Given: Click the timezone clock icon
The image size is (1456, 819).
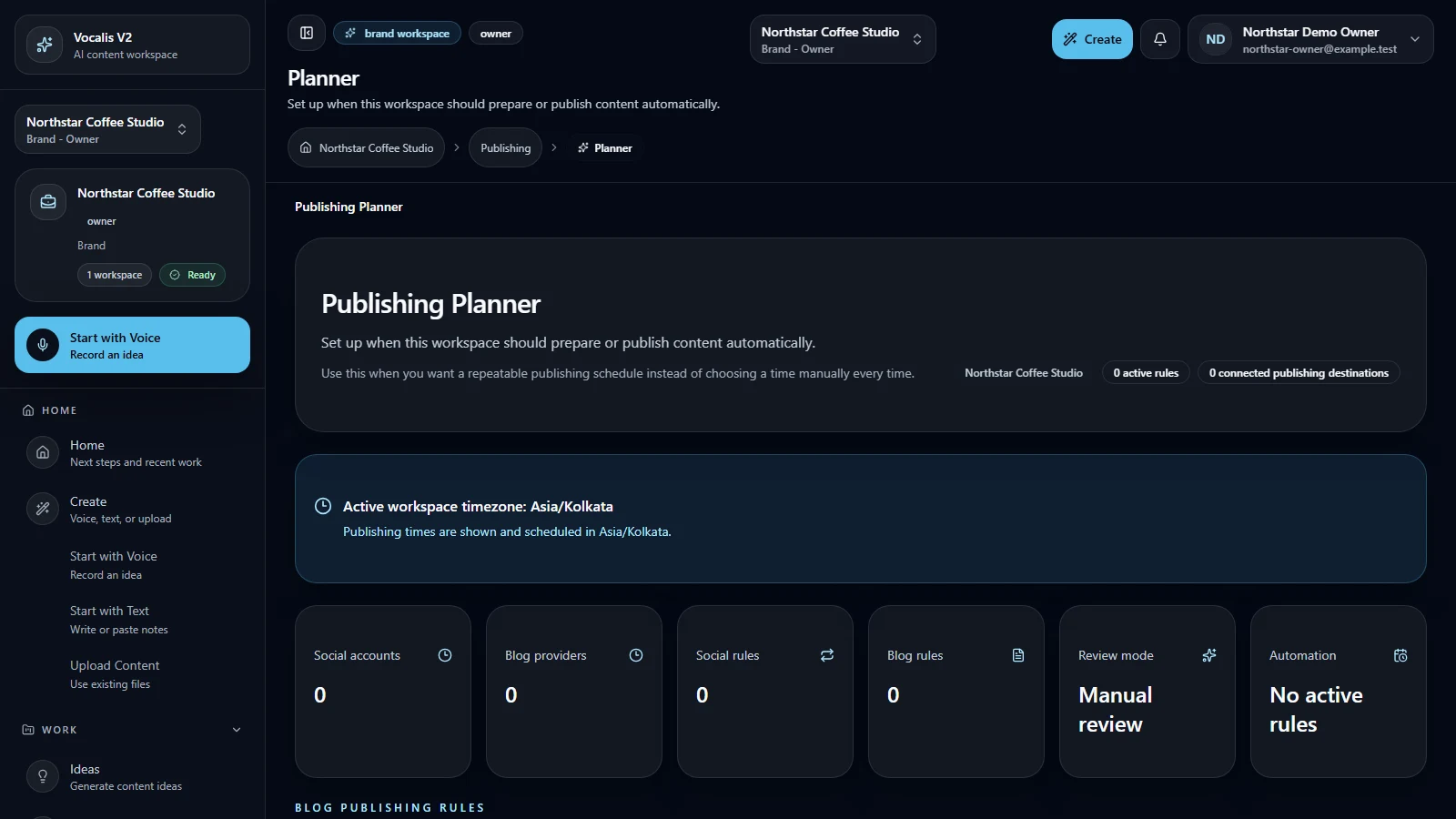Looking at the screenshot, I should click(x=323, y=506).
